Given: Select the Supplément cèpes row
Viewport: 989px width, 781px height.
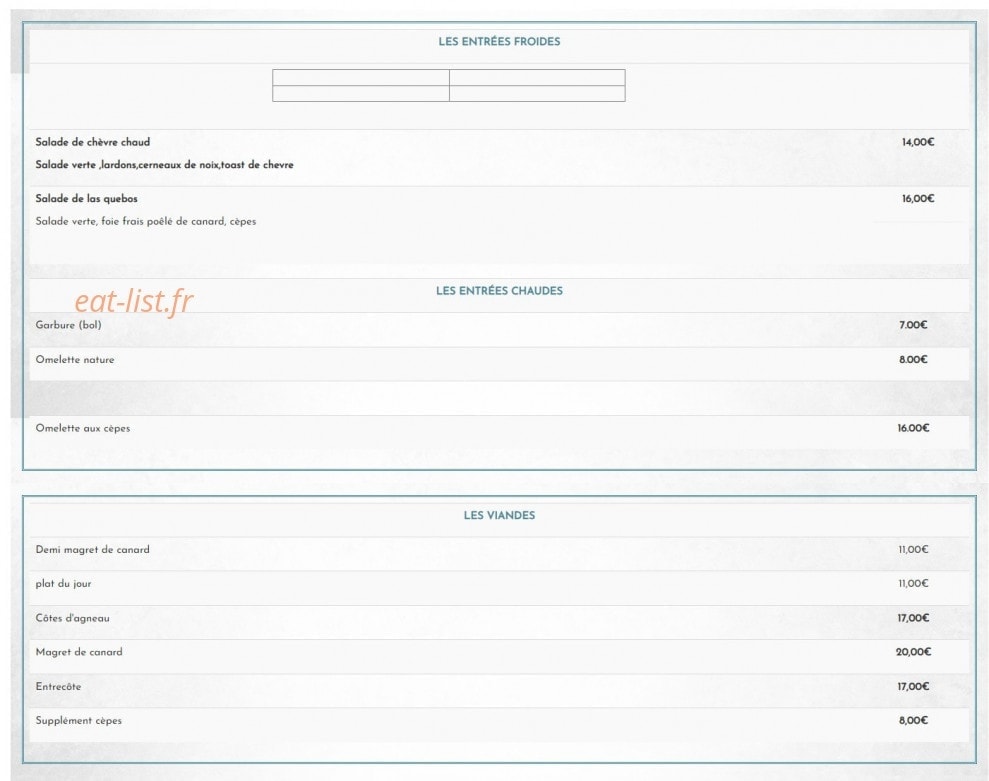Looking at the screenshot, I should (499, 721).
